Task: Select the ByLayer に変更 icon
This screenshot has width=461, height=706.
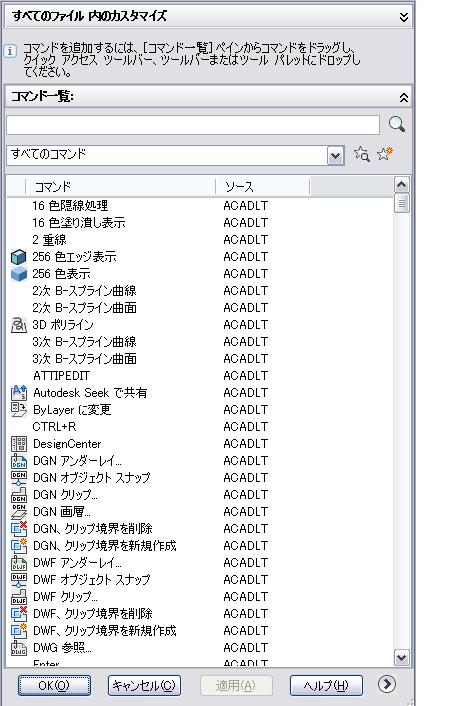Action: click(x=18, y=410)
